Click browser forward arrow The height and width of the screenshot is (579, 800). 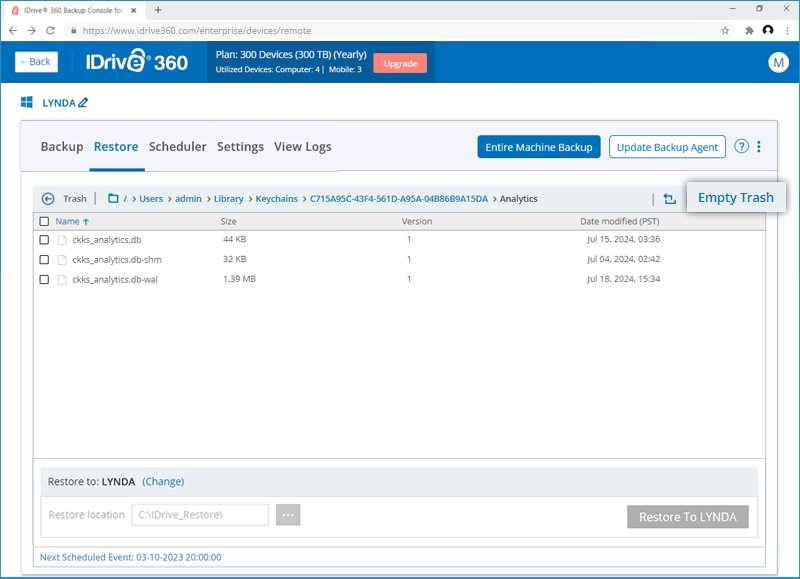coord(32,31)
